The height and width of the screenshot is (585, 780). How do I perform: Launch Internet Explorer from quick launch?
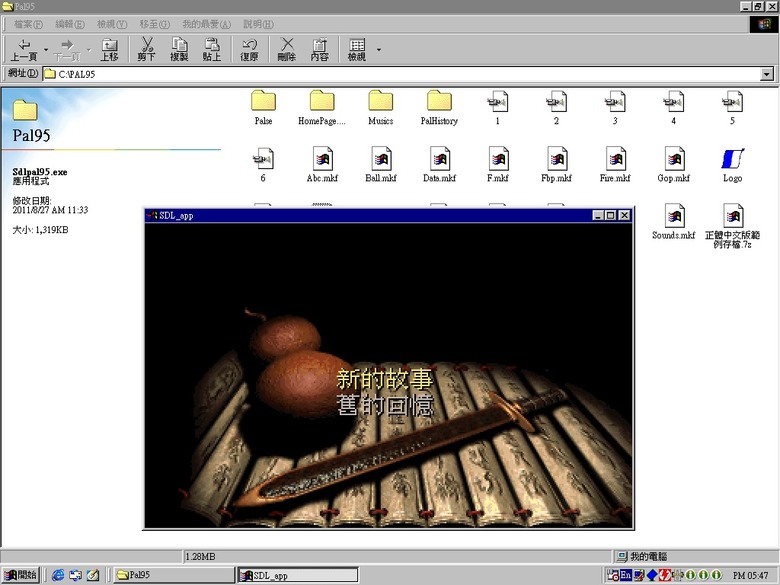pyautogui.click(x=58, y=575)
